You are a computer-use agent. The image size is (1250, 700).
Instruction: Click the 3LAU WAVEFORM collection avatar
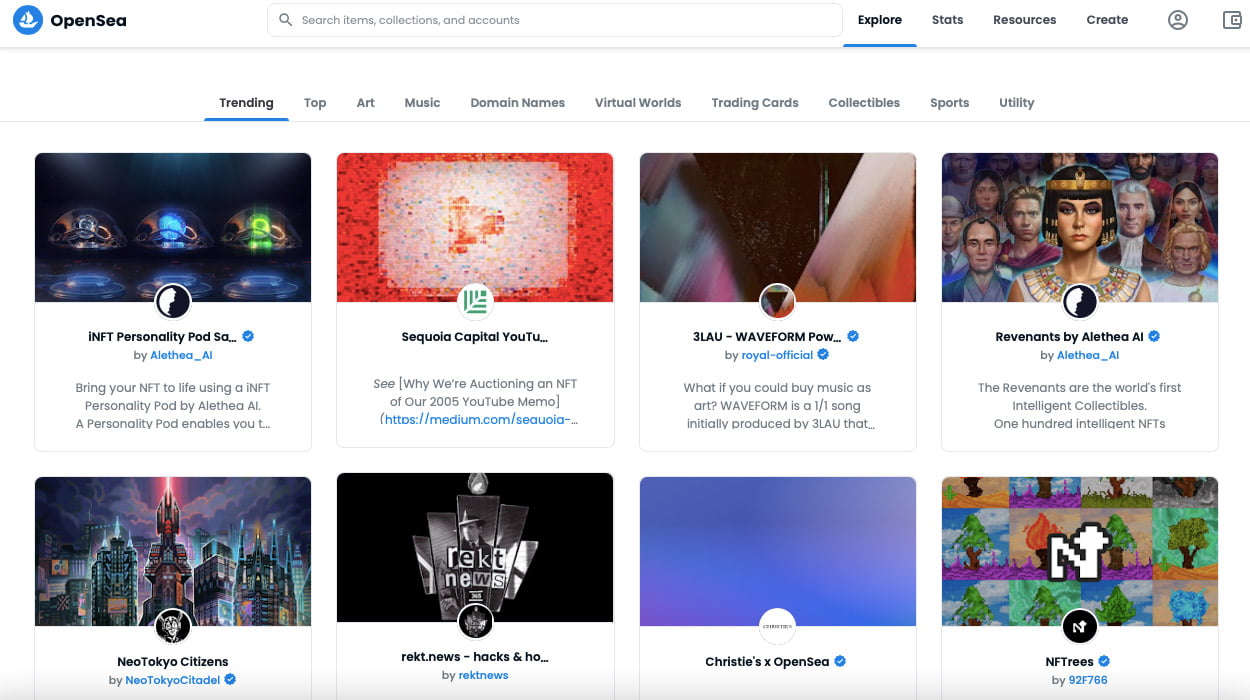(778, 301)
